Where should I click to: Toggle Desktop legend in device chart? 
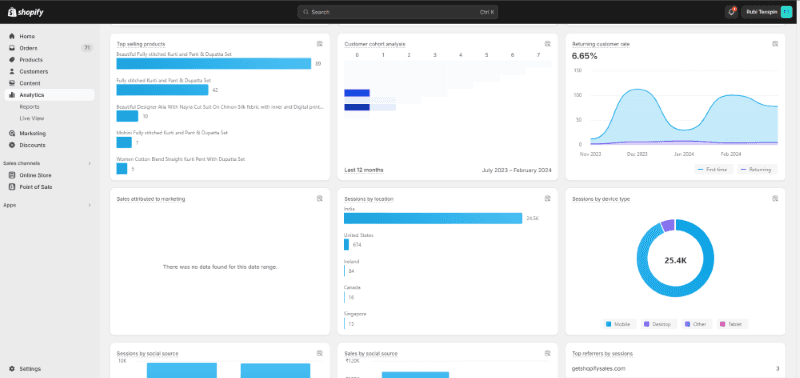click(659, 324)
